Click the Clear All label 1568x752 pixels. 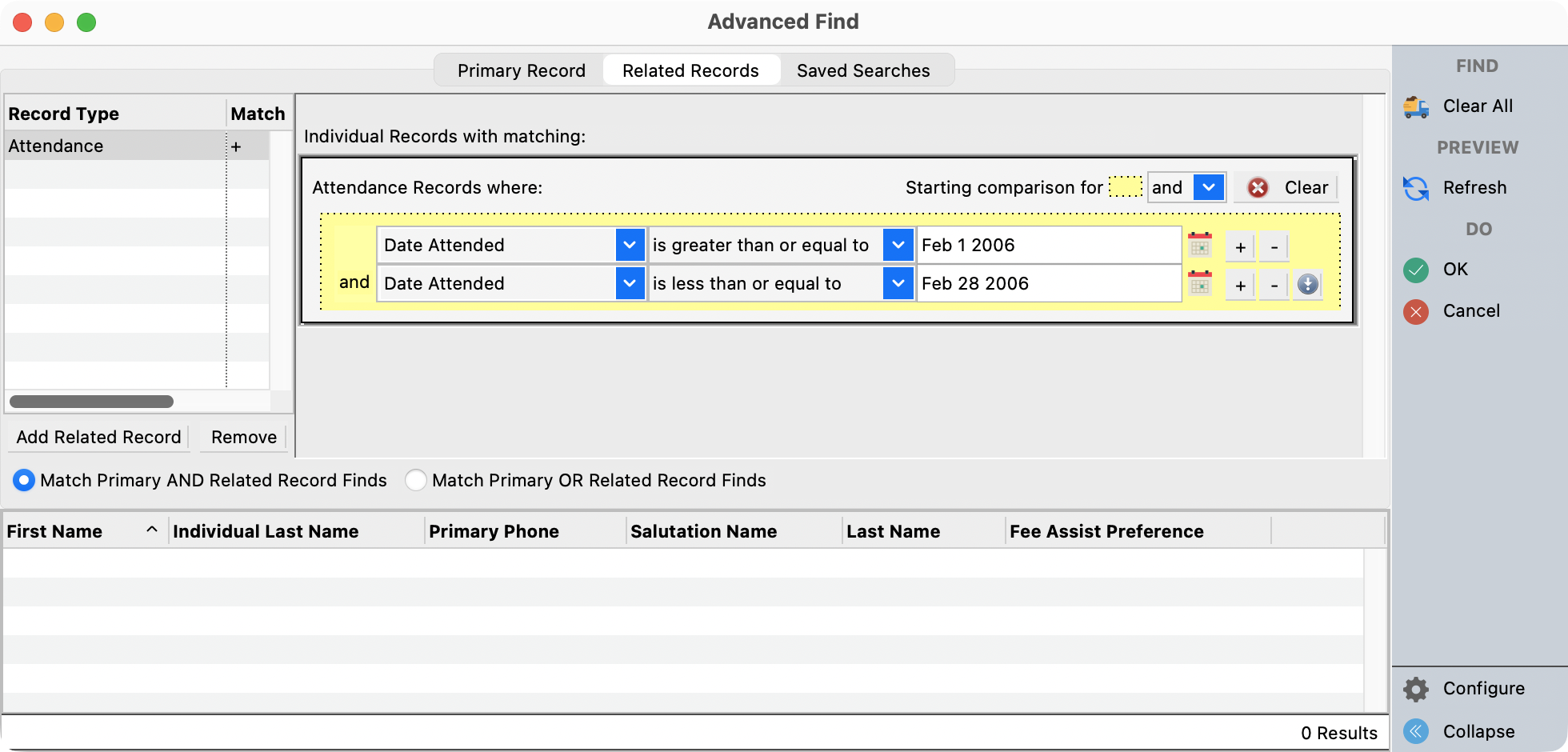tap(1478, 106)
